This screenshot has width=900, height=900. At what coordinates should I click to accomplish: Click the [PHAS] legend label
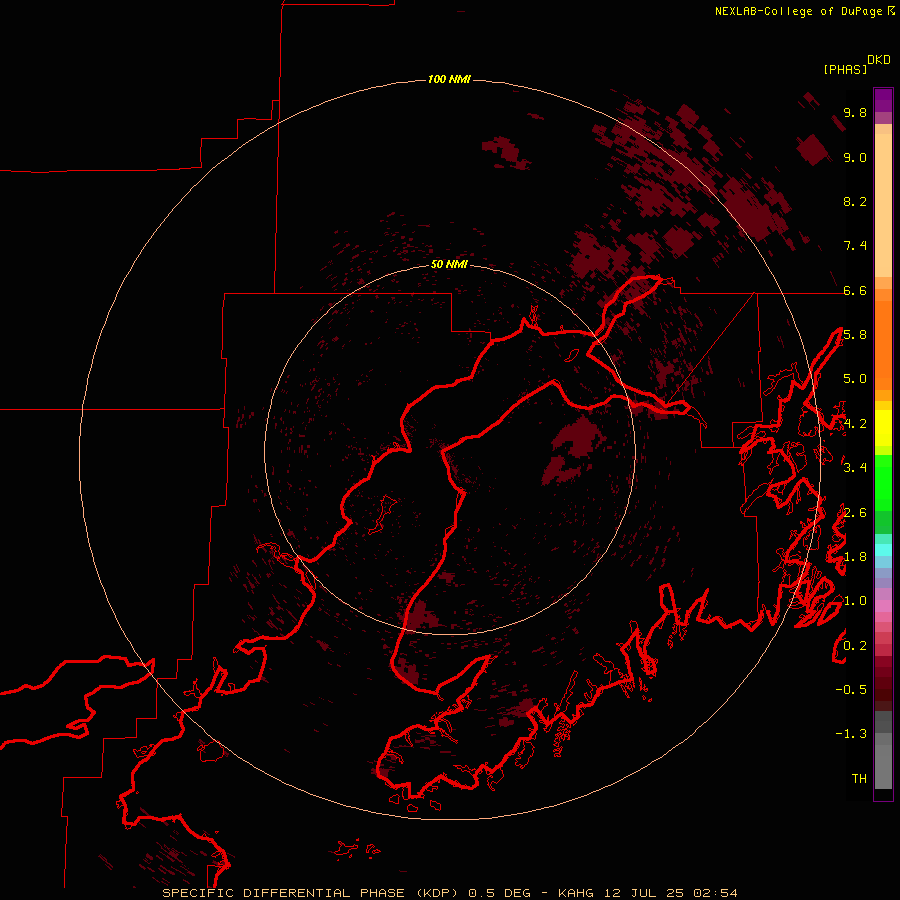[845, 69]
